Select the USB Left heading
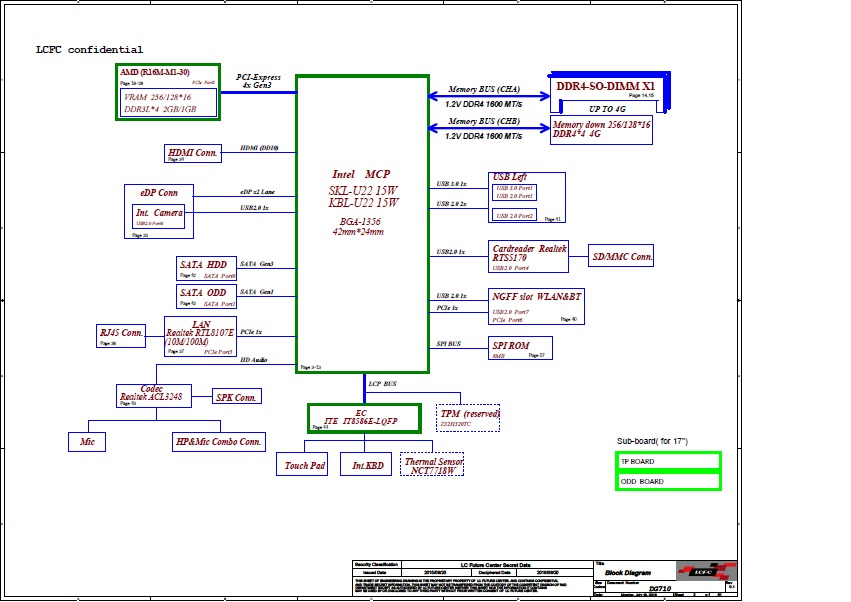 (510, 177)
